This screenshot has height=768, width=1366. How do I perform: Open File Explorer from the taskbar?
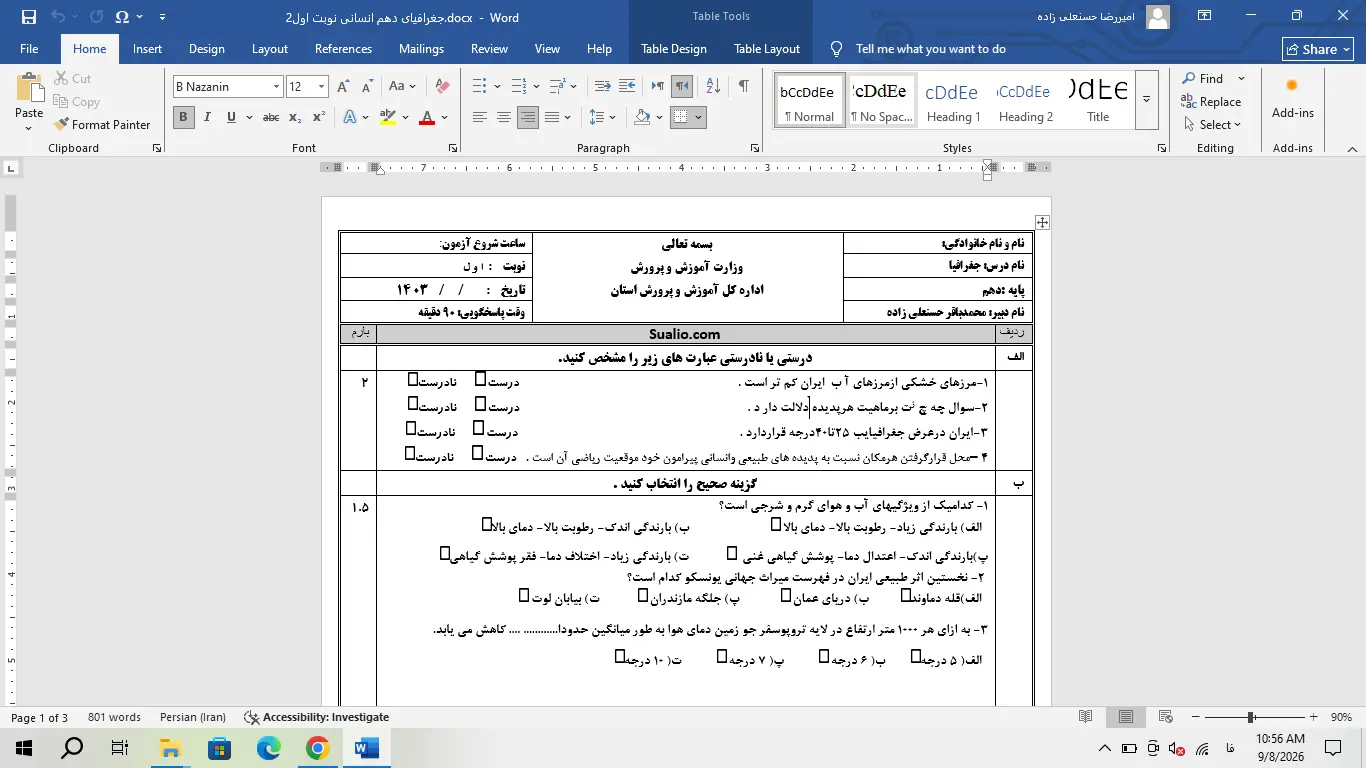click(x=171, y=747)
